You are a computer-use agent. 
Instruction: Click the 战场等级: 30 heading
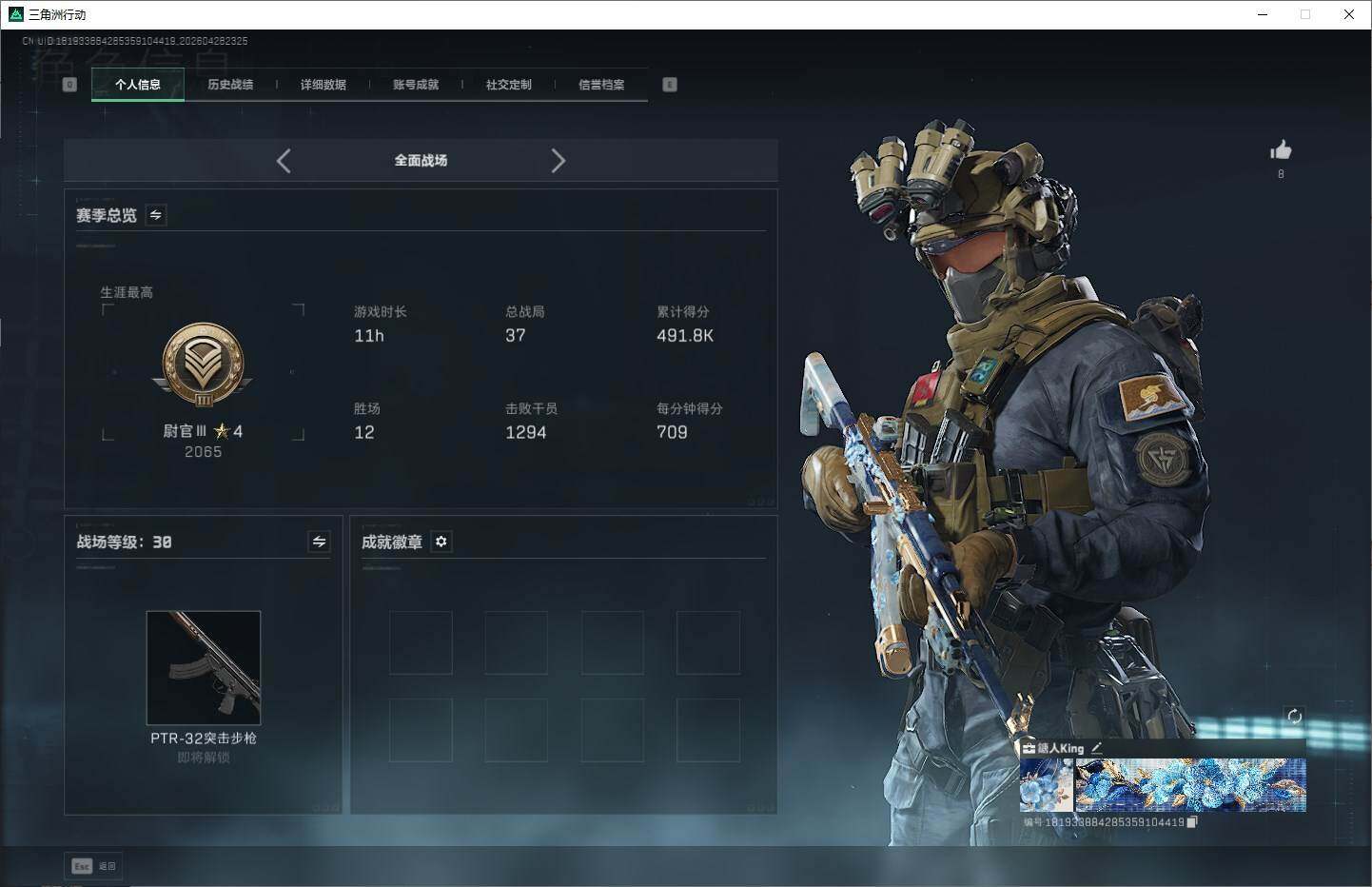(125, 542)
